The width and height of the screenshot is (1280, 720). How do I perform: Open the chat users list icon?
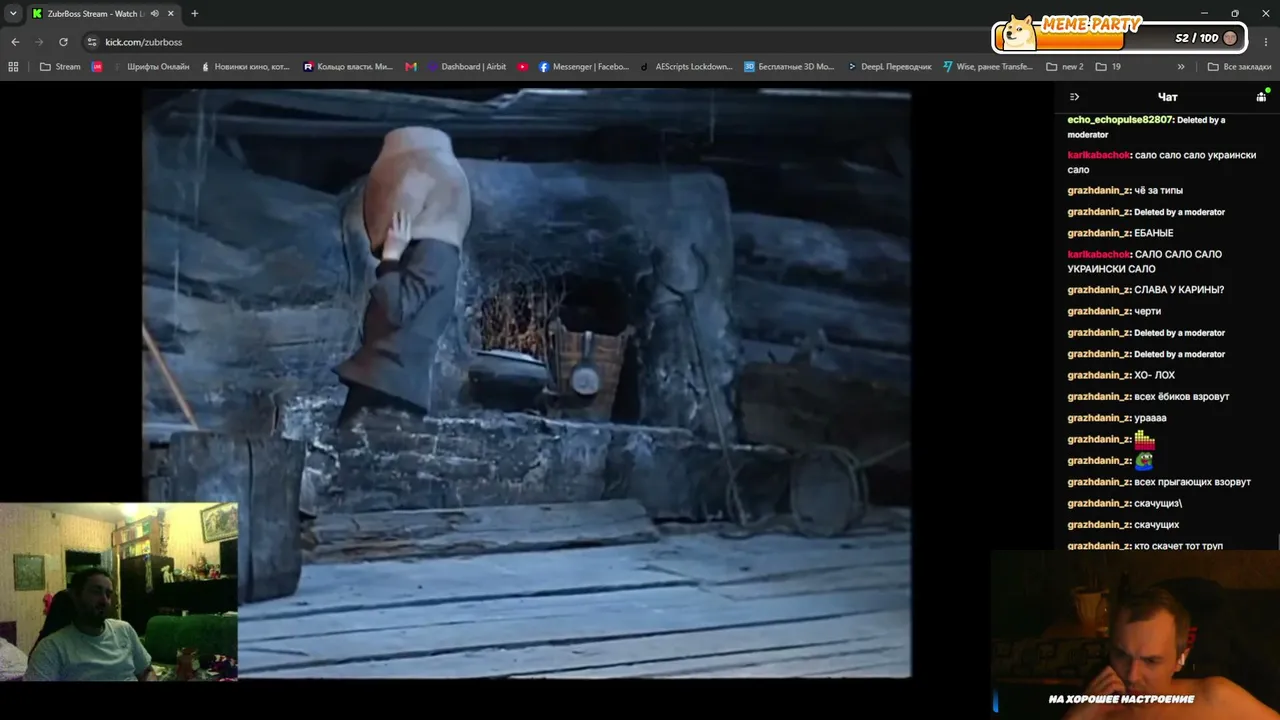1262,96
